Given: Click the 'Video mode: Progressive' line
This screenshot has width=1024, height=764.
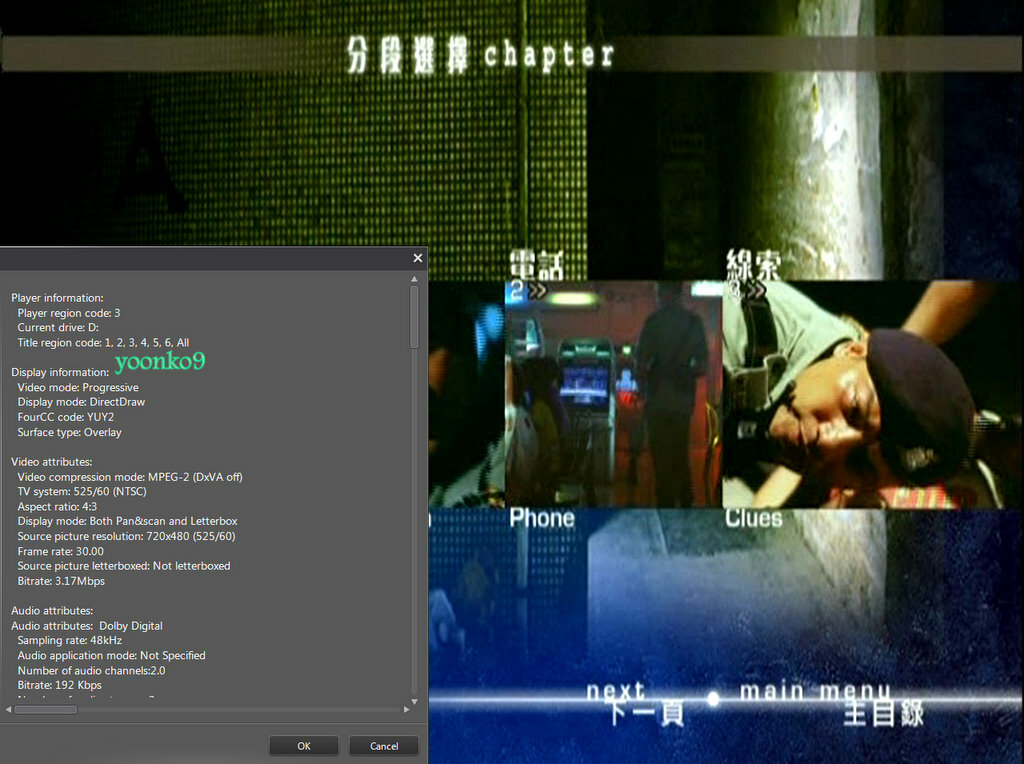Looking at the screenshot, I should pos(78,387).
